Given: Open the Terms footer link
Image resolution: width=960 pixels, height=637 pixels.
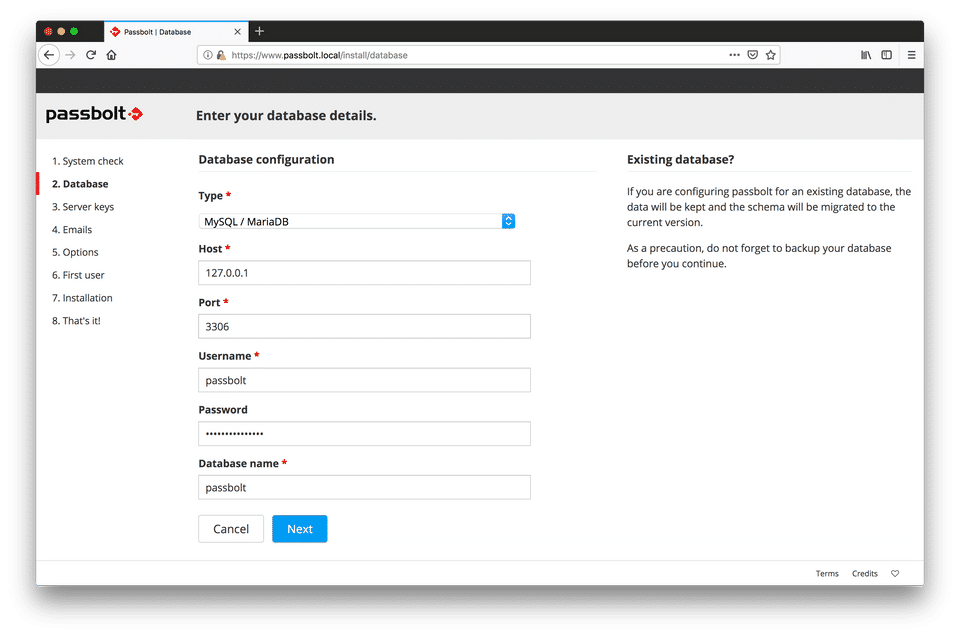Looking at the screenshot, I should point(827,574).
